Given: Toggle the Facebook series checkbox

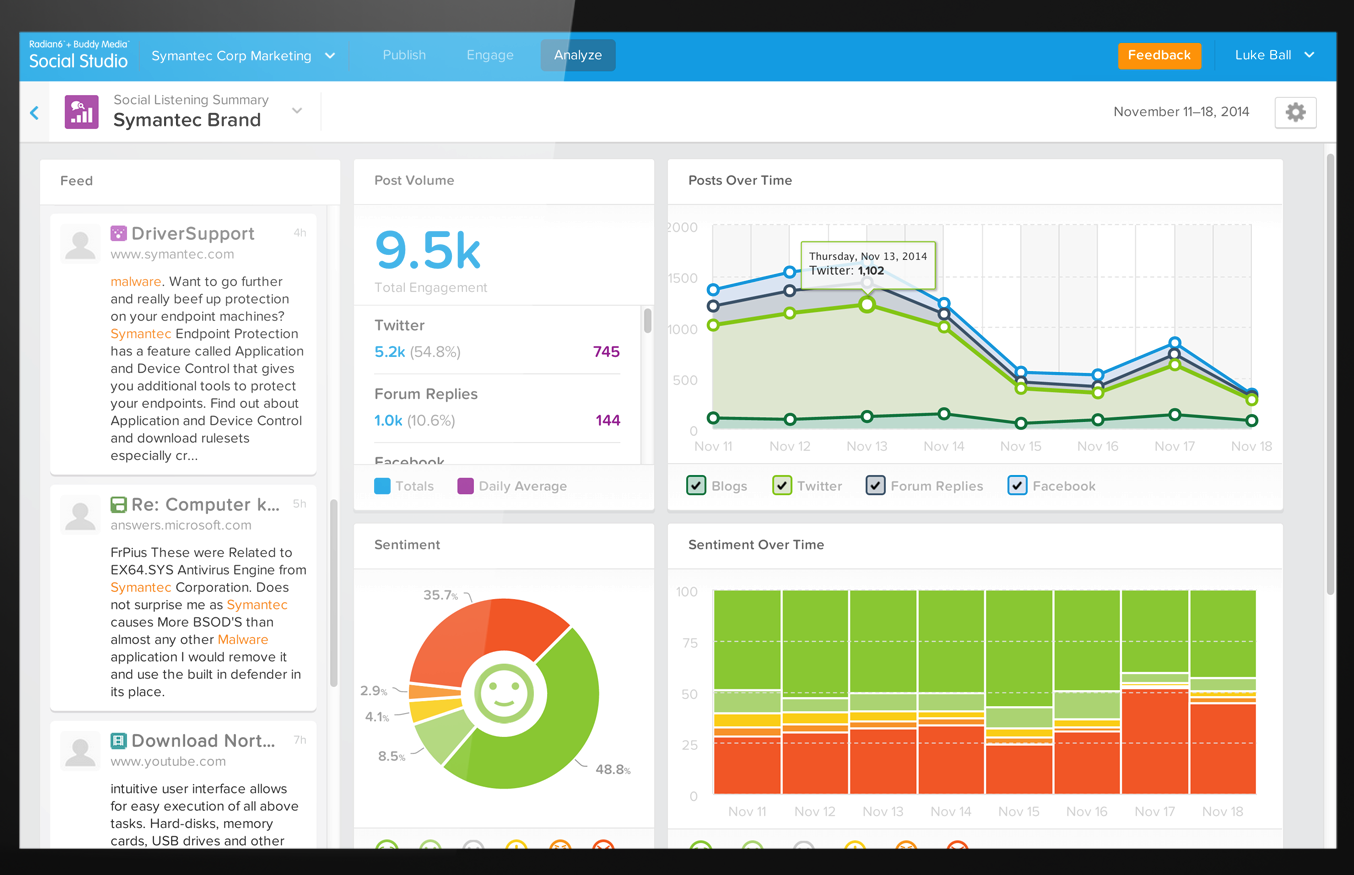Looking at the screenshot, I should click(x=1017, y=486).
